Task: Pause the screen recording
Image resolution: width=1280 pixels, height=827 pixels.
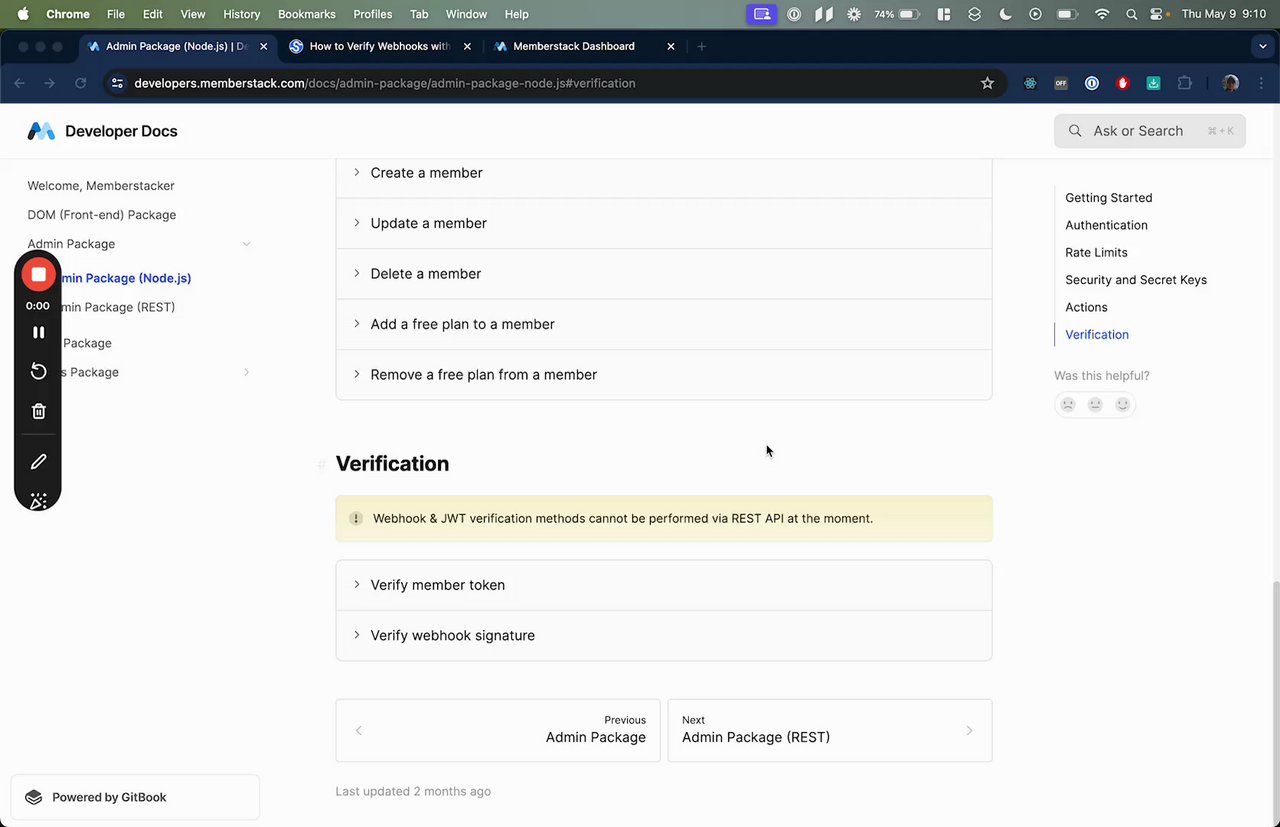Action: pos(38,332)
